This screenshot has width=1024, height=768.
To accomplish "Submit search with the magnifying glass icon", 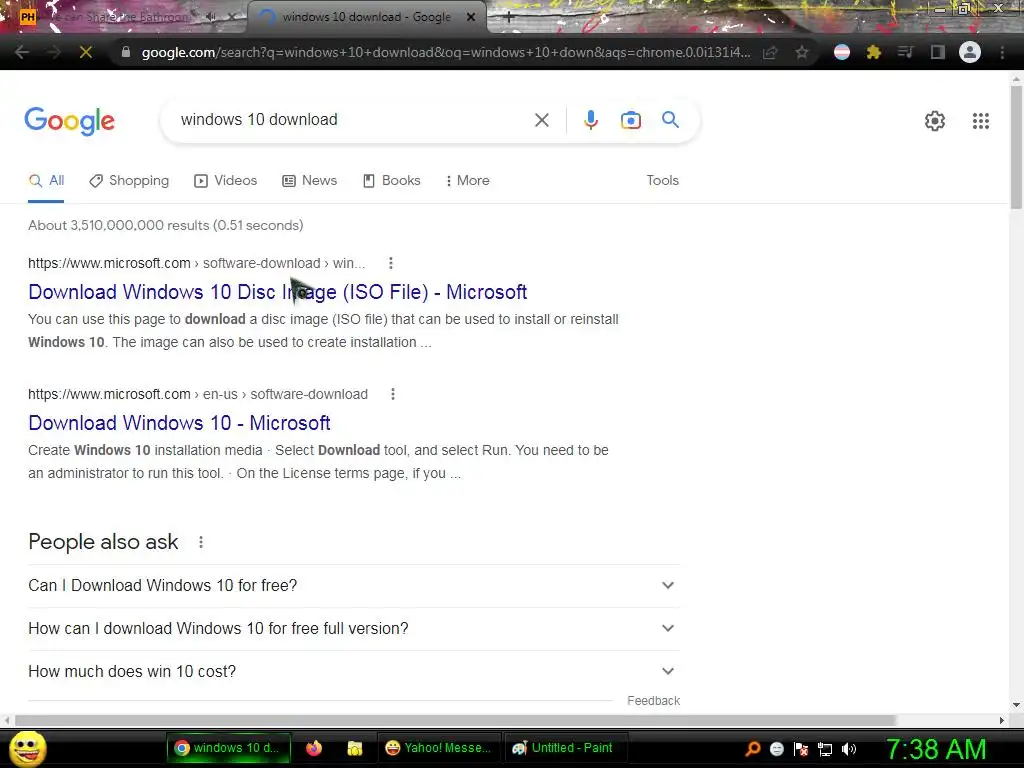I will [x=670, y=120].
